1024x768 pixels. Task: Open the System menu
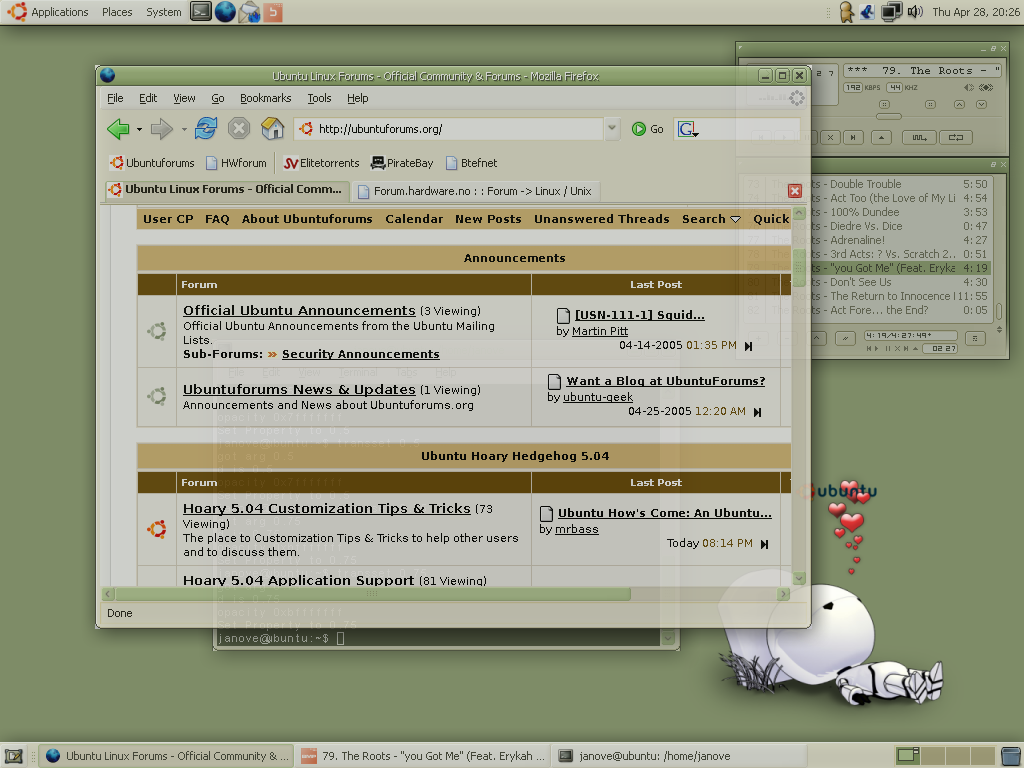coord(163,12)
